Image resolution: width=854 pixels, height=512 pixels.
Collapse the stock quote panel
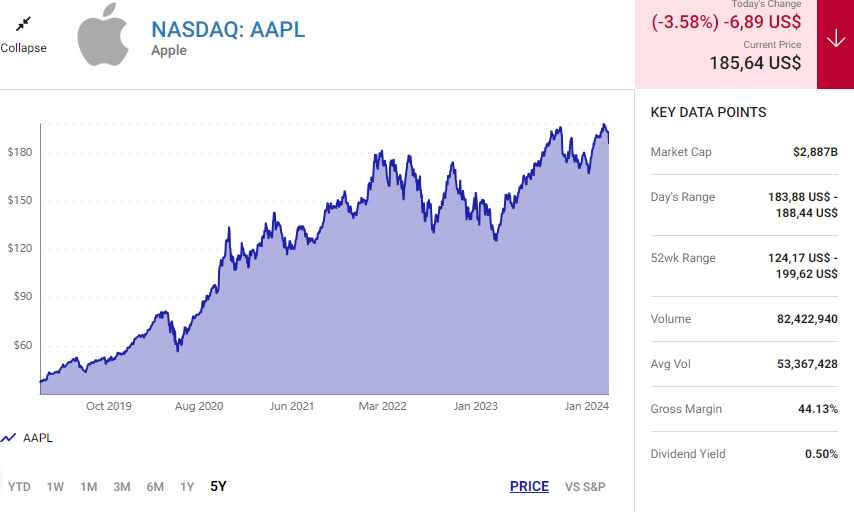(23, 48)
